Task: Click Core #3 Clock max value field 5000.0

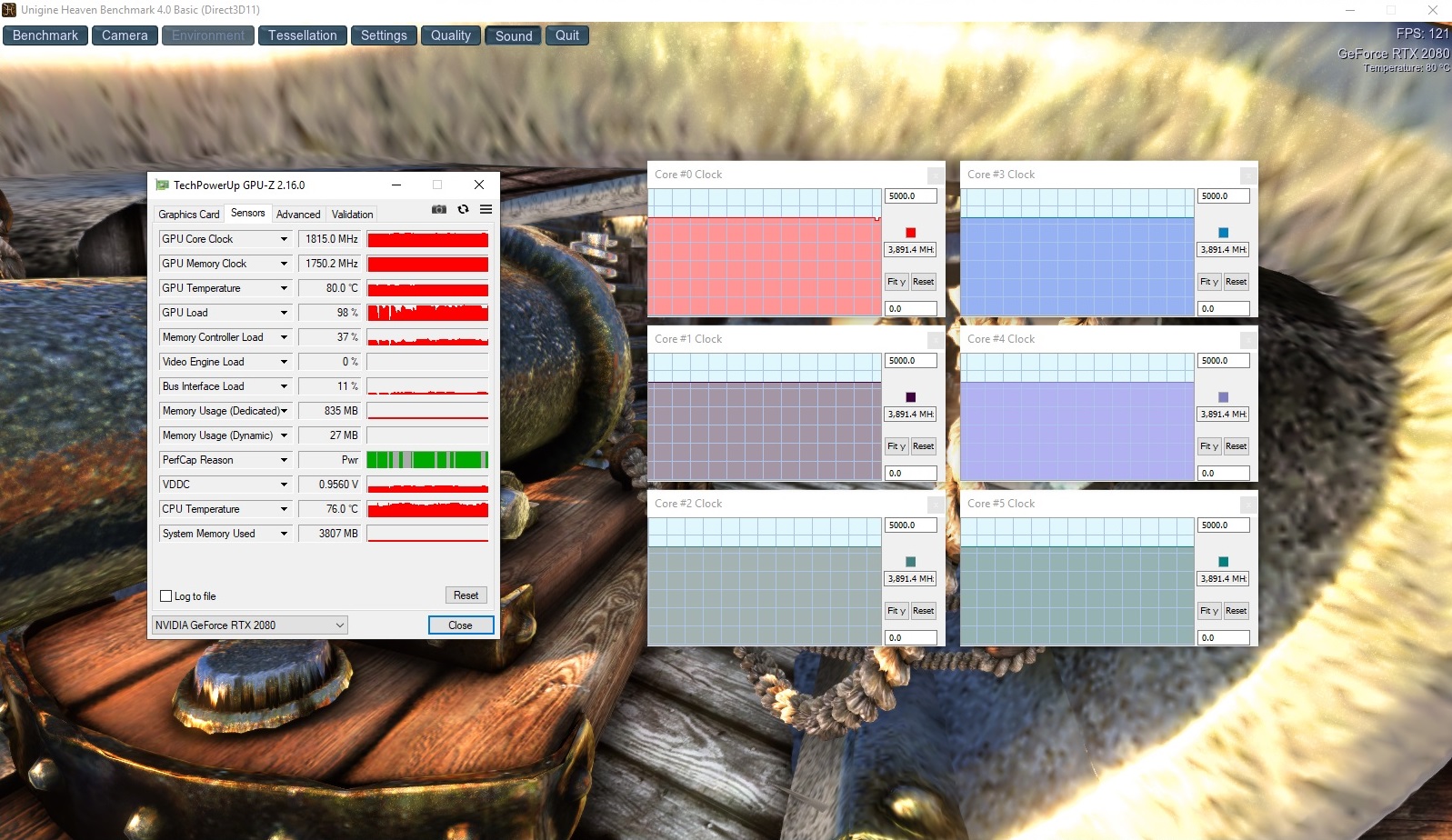Action: click(x=1224, y=196)
